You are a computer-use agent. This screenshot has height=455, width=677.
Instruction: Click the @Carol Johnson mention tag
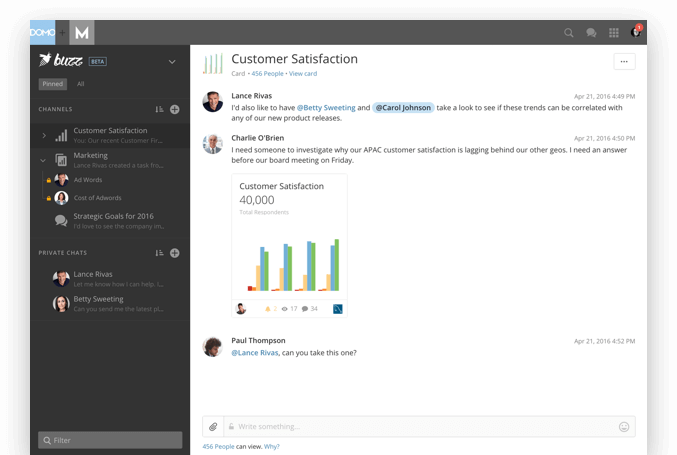[403, 107]
